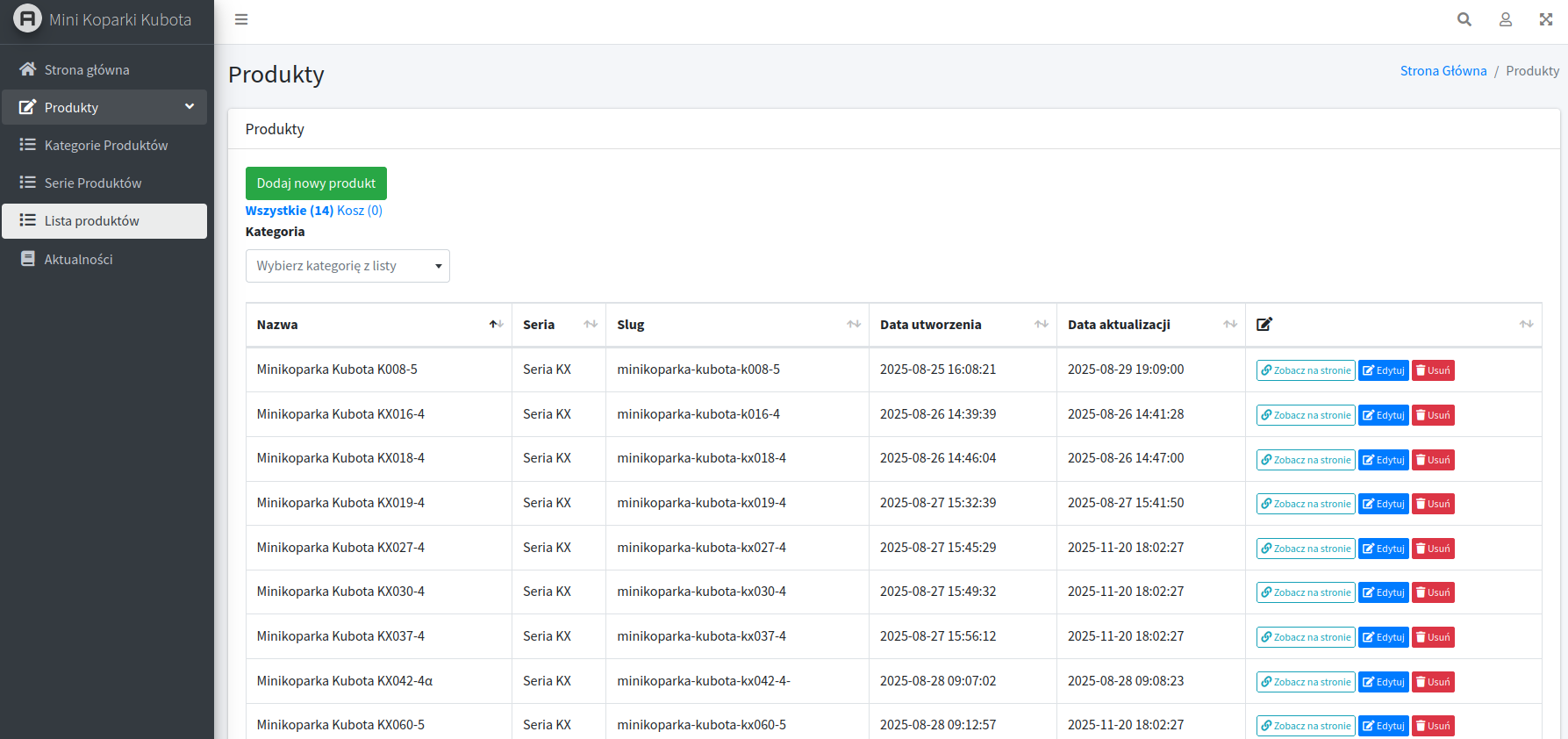
Task: Edit the Minikoparka Kubota KX019-4 product
Action: [x=1384, y=504]
